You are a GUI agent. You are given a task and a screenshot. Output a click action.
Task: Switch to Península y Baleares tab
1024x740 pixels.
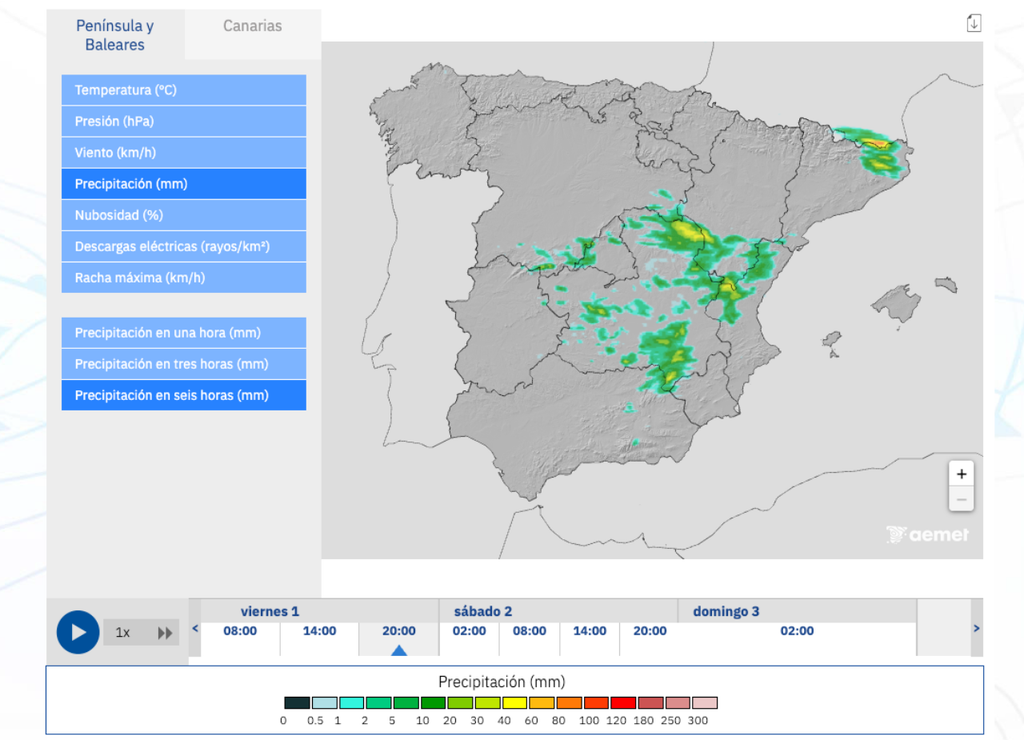(x=115, y=35)
